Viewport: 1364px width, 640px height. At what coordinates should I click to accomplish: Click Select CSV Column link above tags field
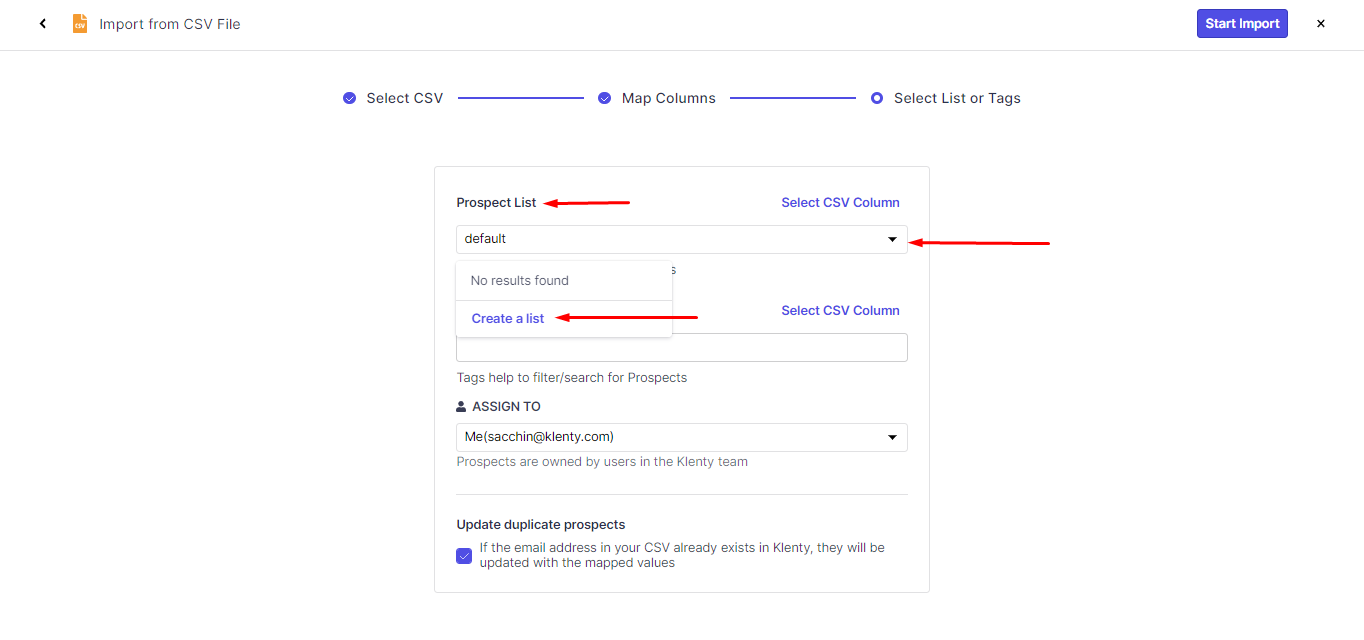pos(840,311)
